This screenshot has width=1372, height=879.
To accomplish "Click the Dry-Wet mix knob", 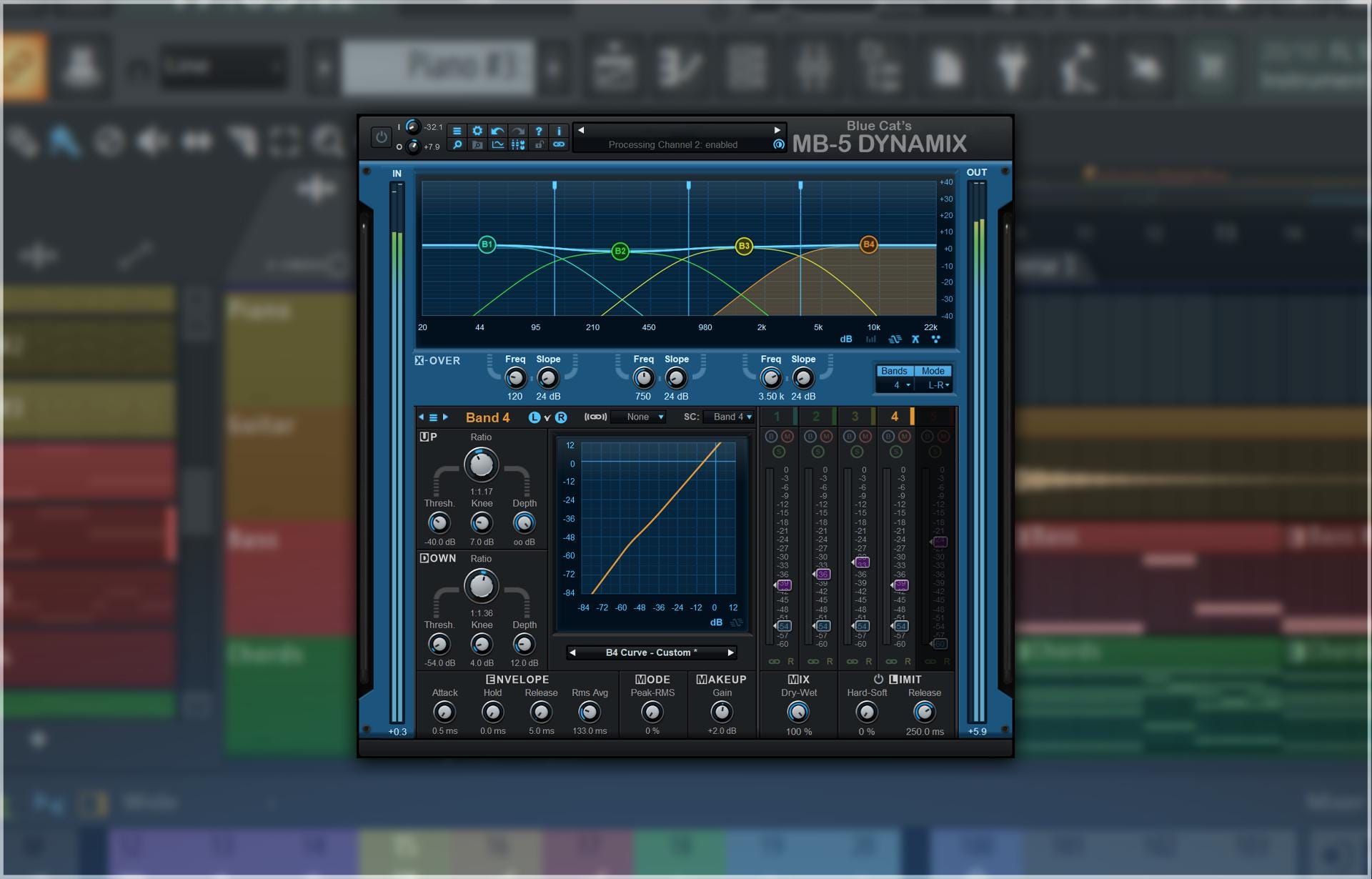I will point(798,712).
